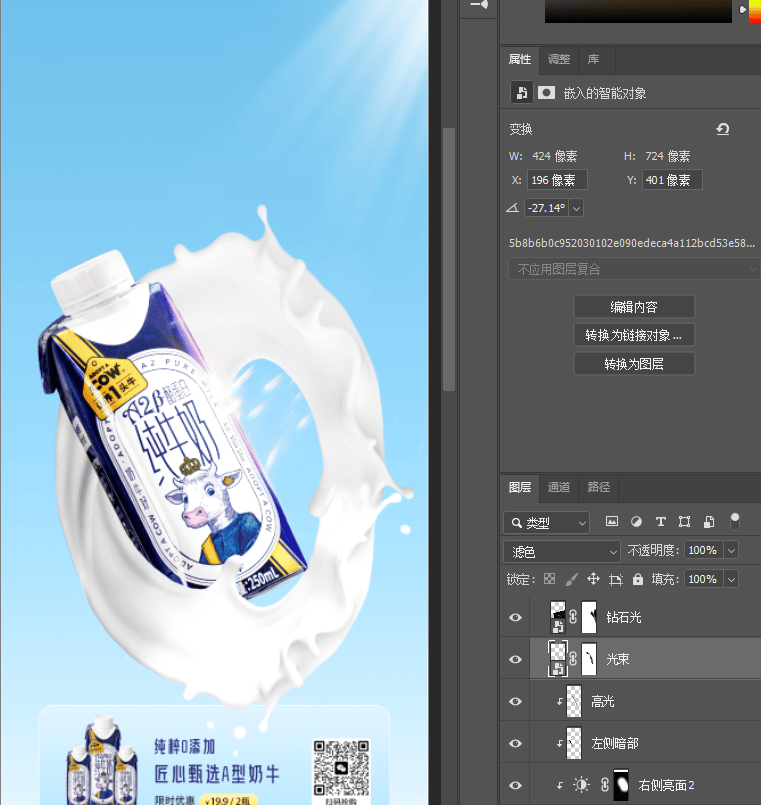Screen dimensions: 761x805
Task: Click mask link icon on 光束 layer
Action: tap(573, 659)
